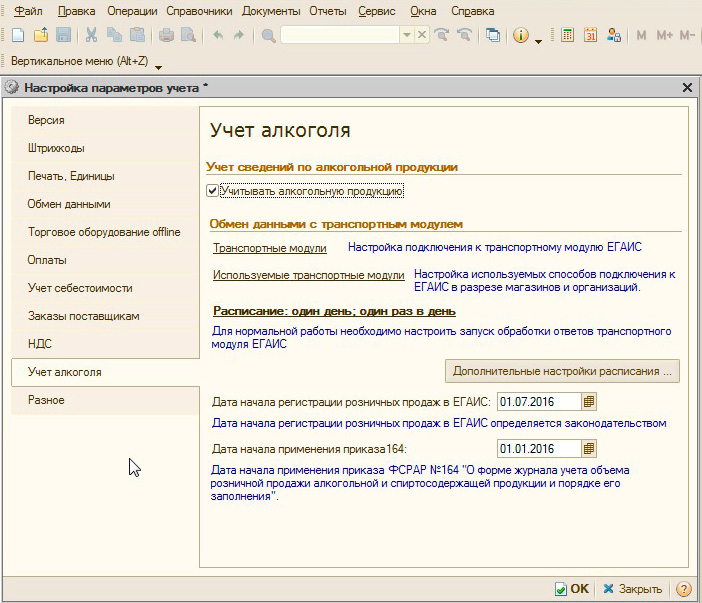Click 'Дополнительные настройки расписания ...' button

pos(561,371)
